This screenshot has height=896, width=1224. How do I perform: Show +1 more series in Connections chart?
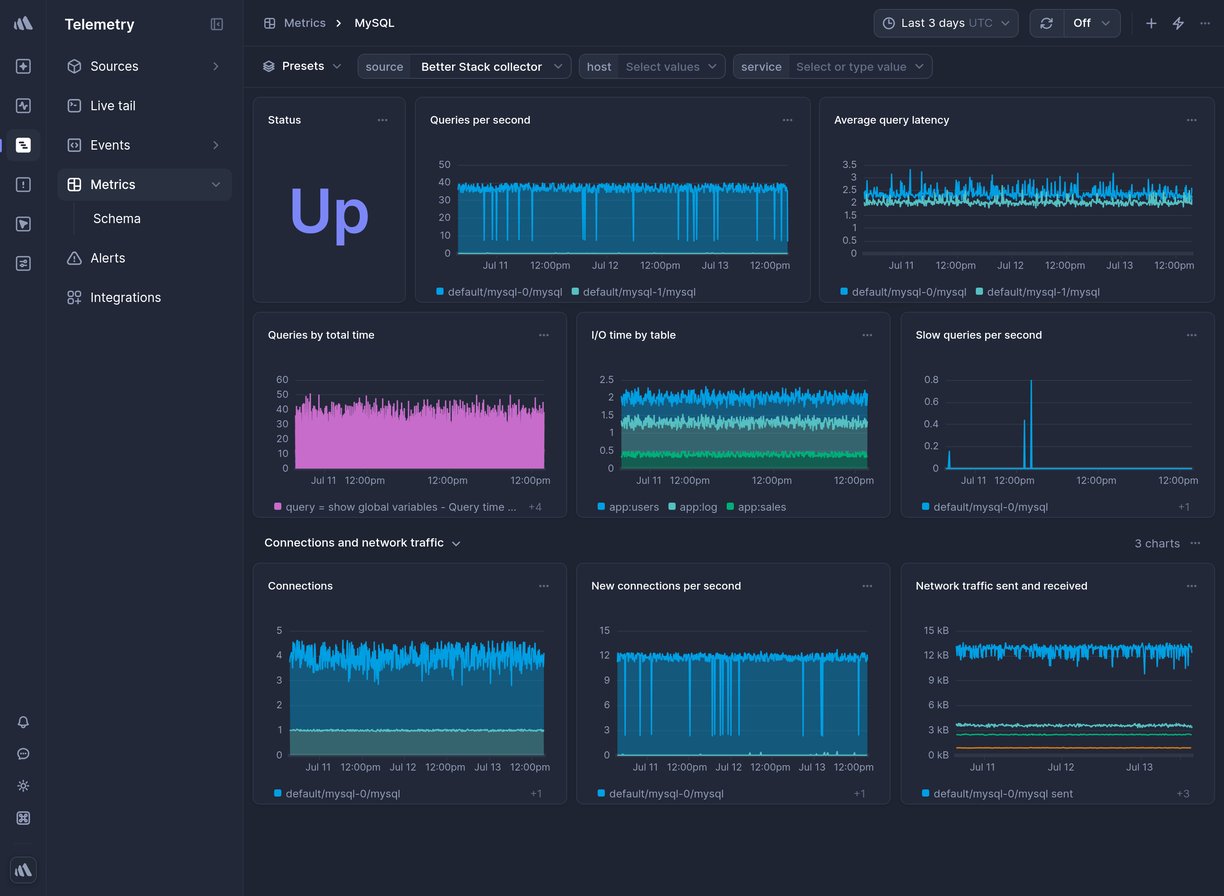[x=536, y=794]
